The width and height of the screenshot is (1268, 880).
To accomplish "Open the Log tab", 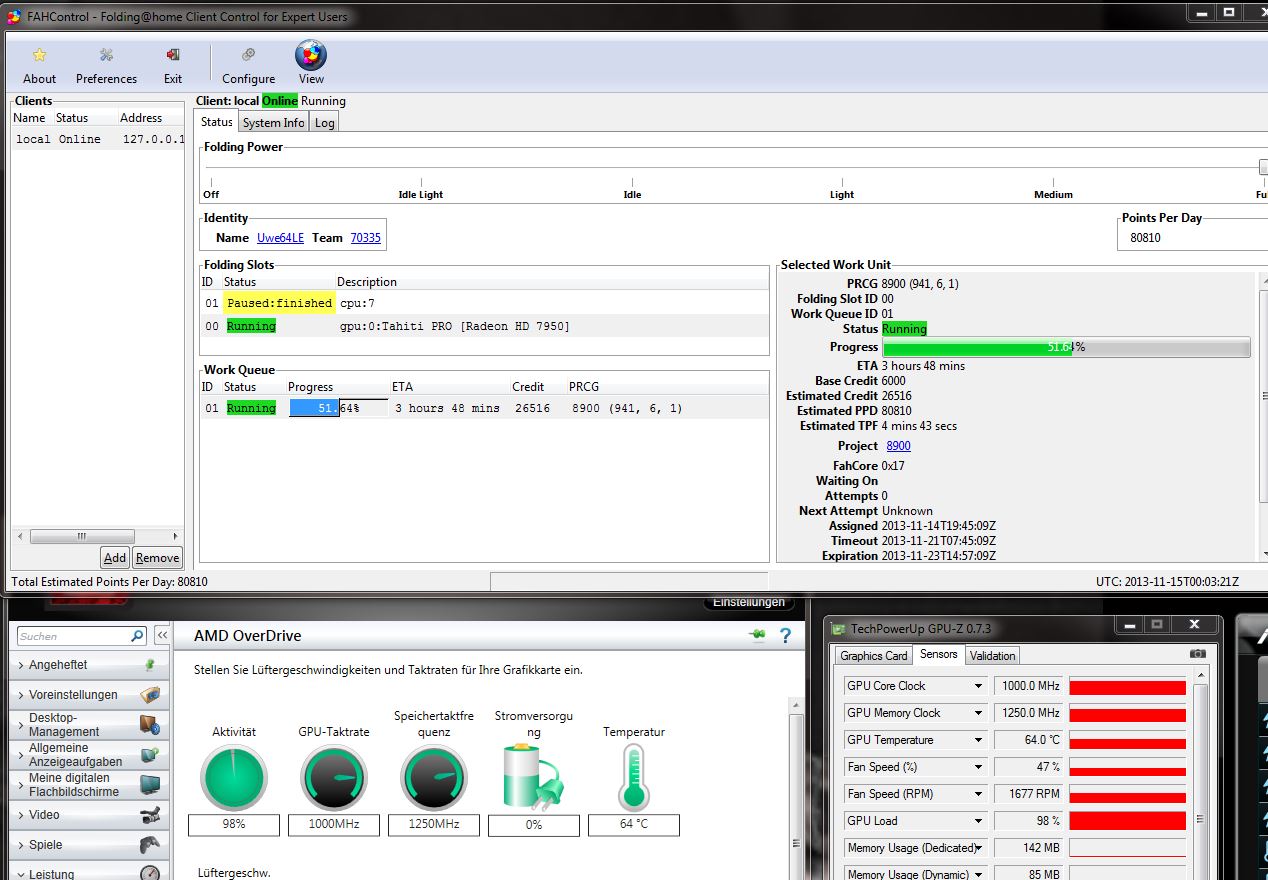I will tap(324, 123).
